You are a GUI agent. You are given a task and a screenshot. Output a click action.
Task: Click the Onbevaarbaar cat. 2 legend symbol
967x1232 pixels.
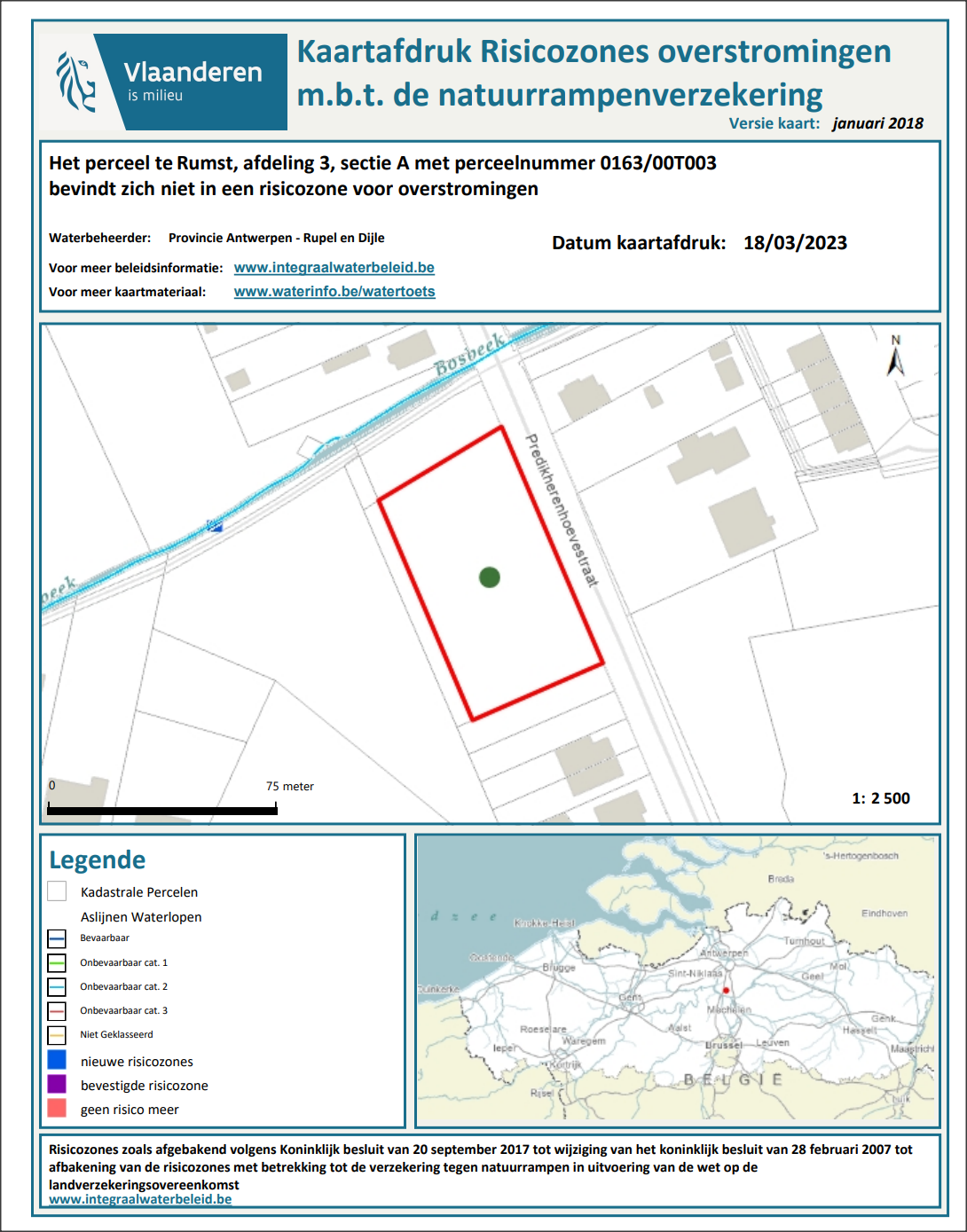click(x=57, y=986)
